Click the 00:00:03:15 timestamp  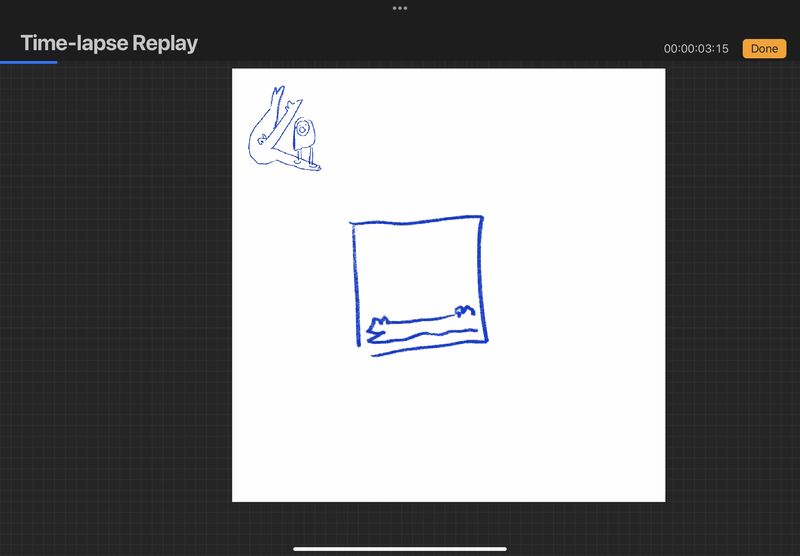click(696, 48)
